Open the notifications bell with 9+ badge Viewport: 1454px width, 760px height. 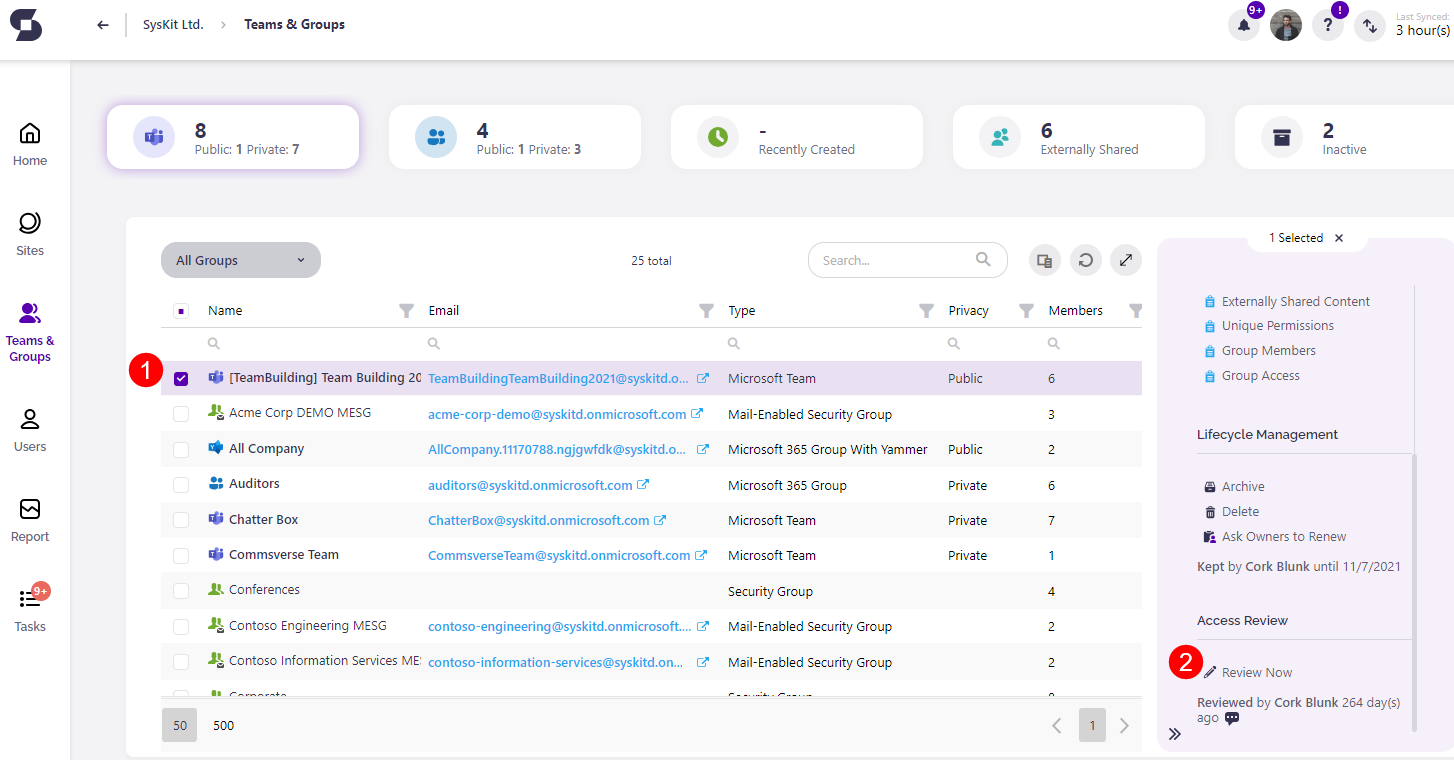click(1243, 25)
